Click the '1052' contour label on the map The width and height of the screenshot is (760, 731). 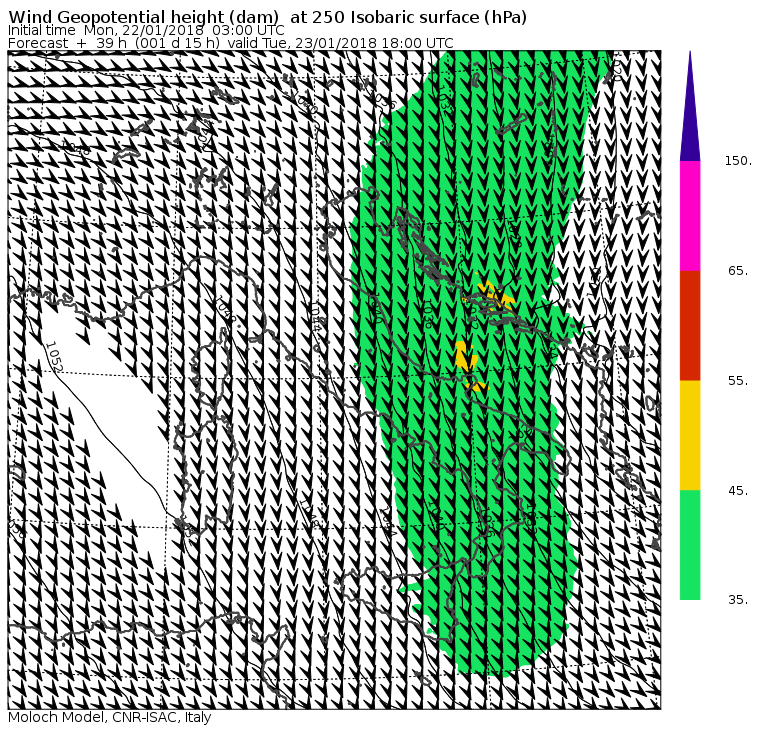point(54,357)
